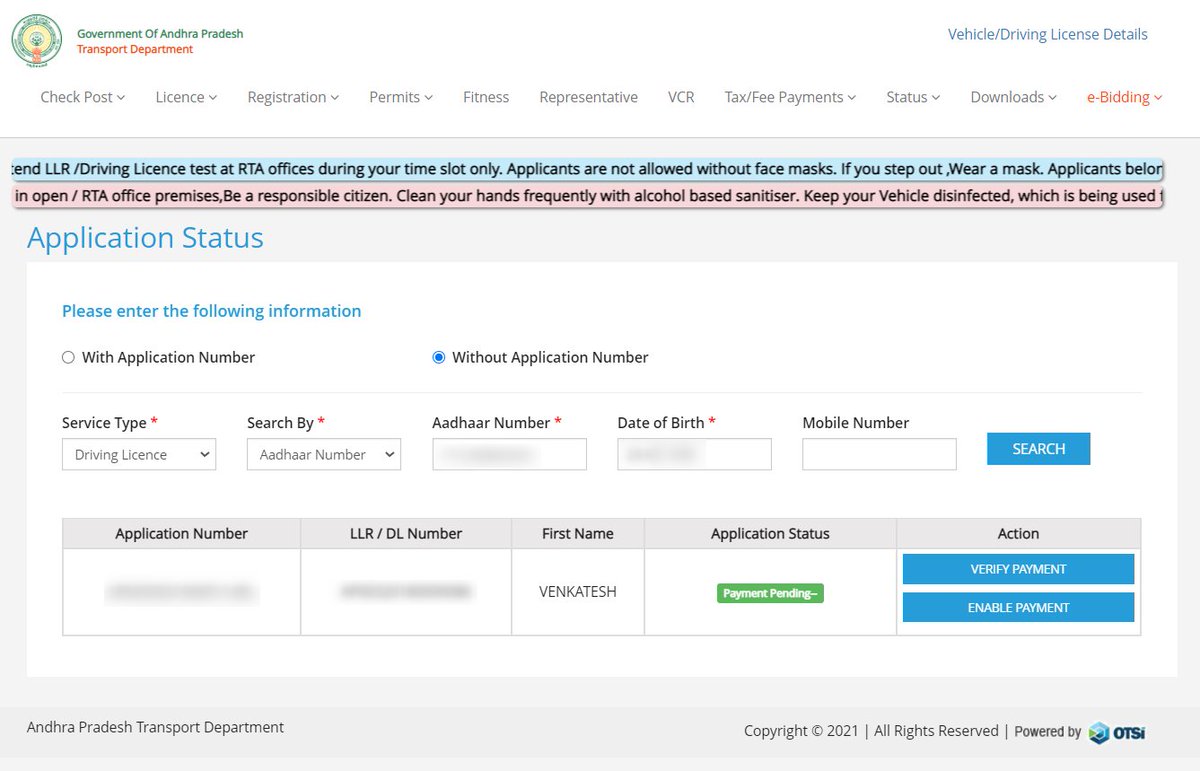
Task: Click the ENABLE PAYMENT button
Action: (x=1018, y=607)
